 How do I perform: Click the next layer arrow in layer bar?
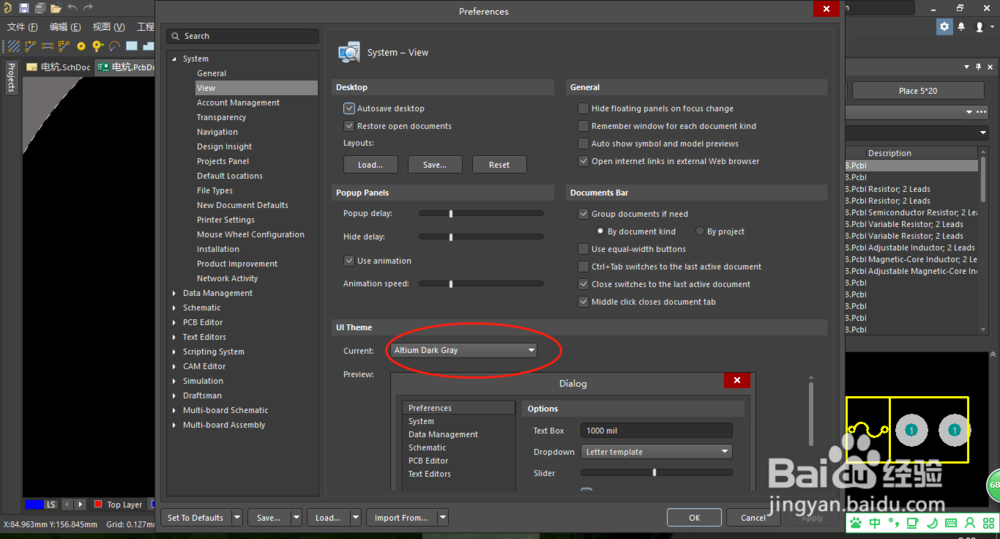[80, 504]
